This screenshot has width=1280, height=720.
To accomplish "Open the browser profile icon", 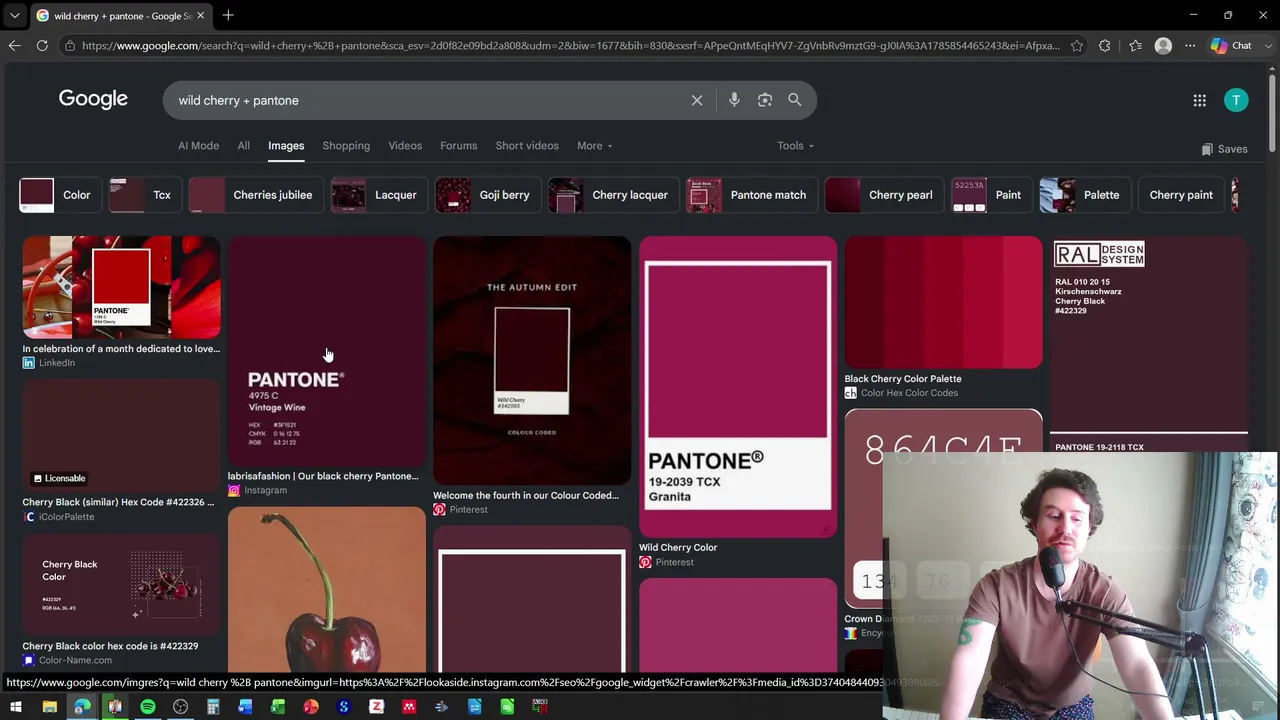I will coord(1163,45).
